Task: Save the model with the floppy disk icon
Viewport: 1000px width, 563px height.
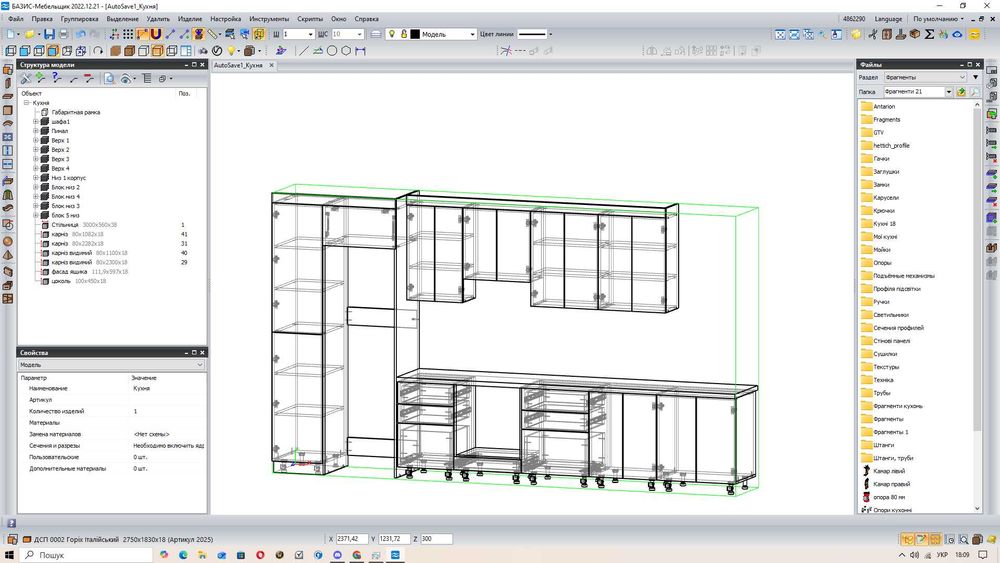Action: (x=49, y=34)
